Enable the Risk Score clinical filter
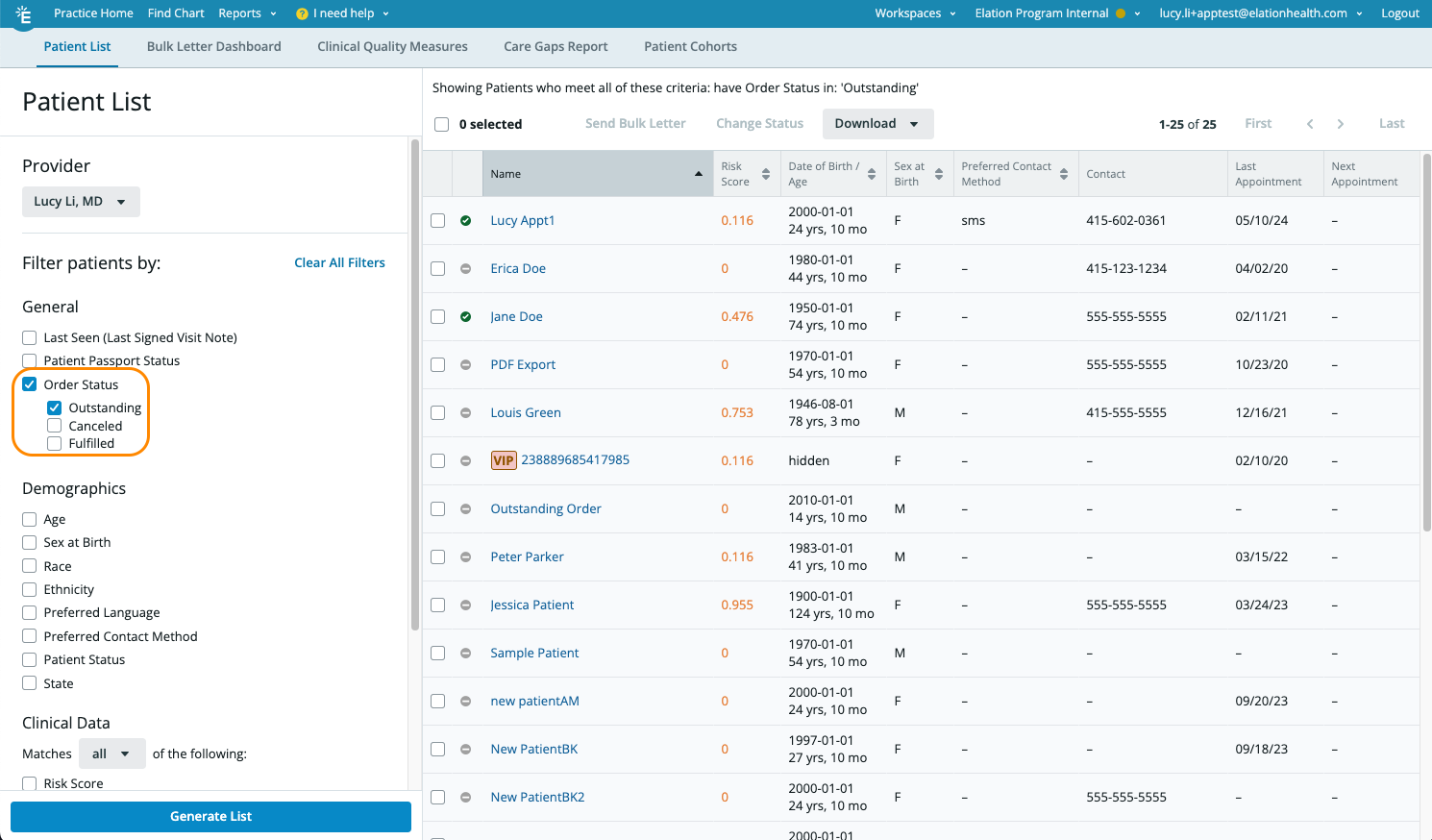This screenshot has height=840, width=1432. (30, 783)
